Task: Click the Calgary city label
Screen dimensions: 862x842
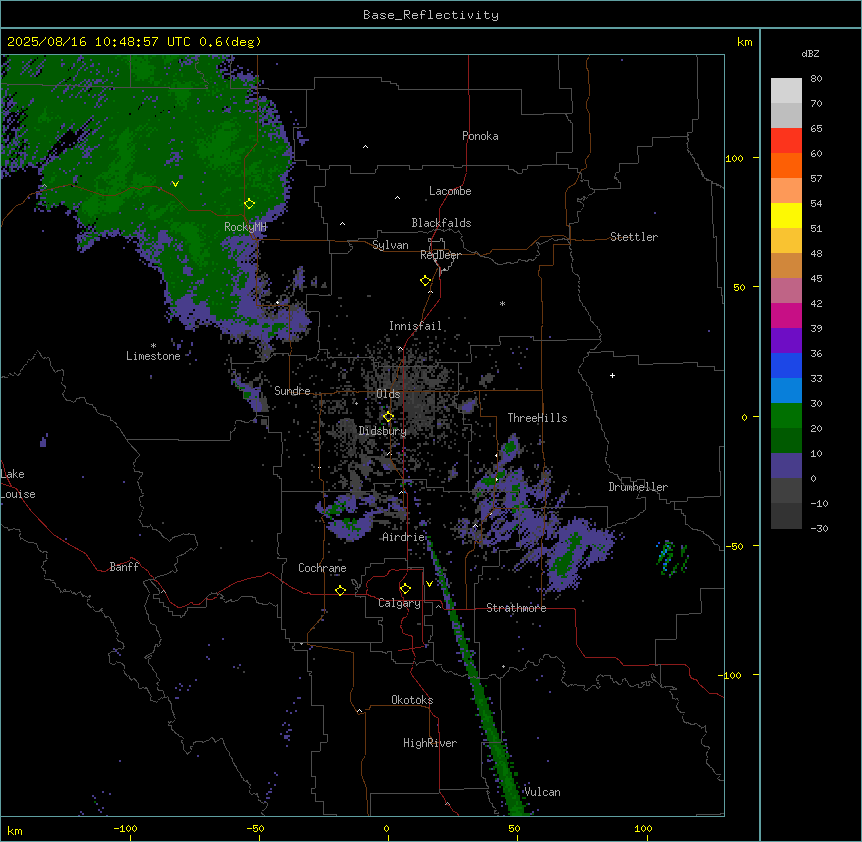Action: 399,603
